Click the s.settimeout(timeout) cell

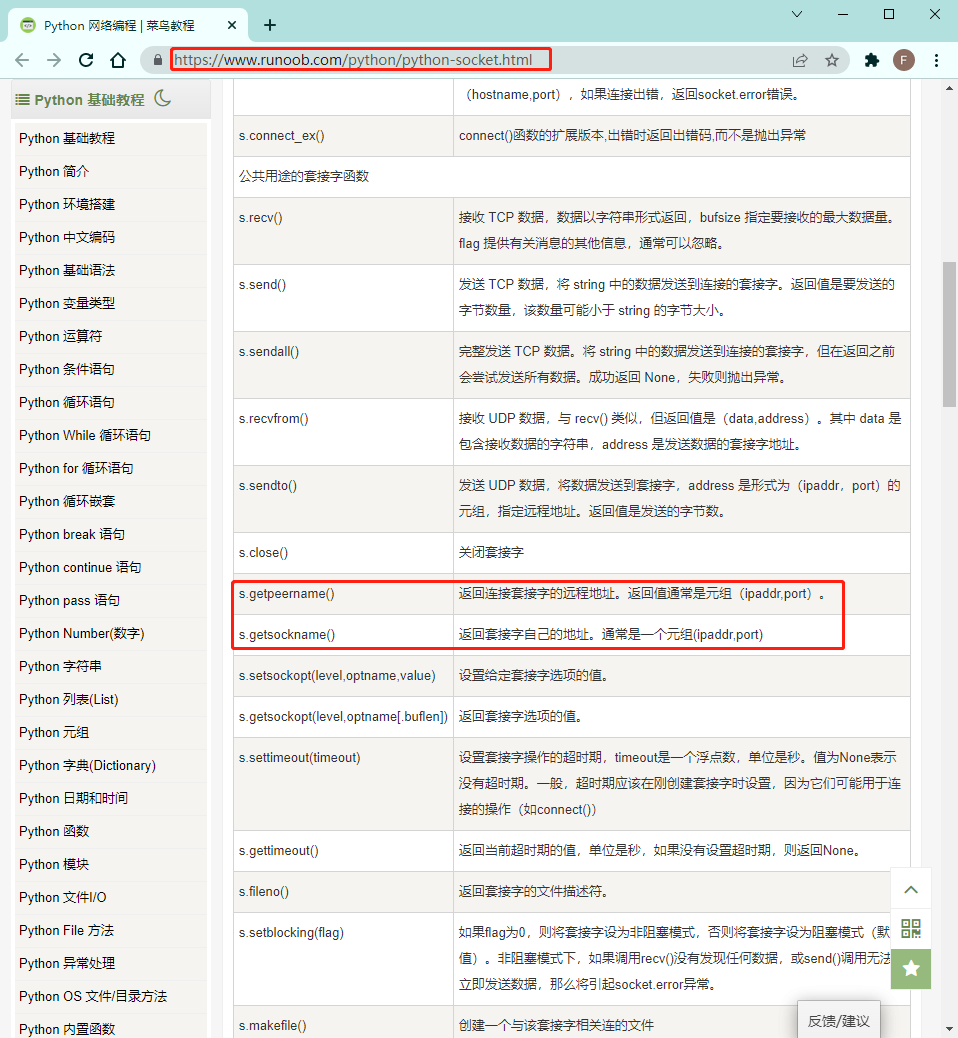(343, 784)
